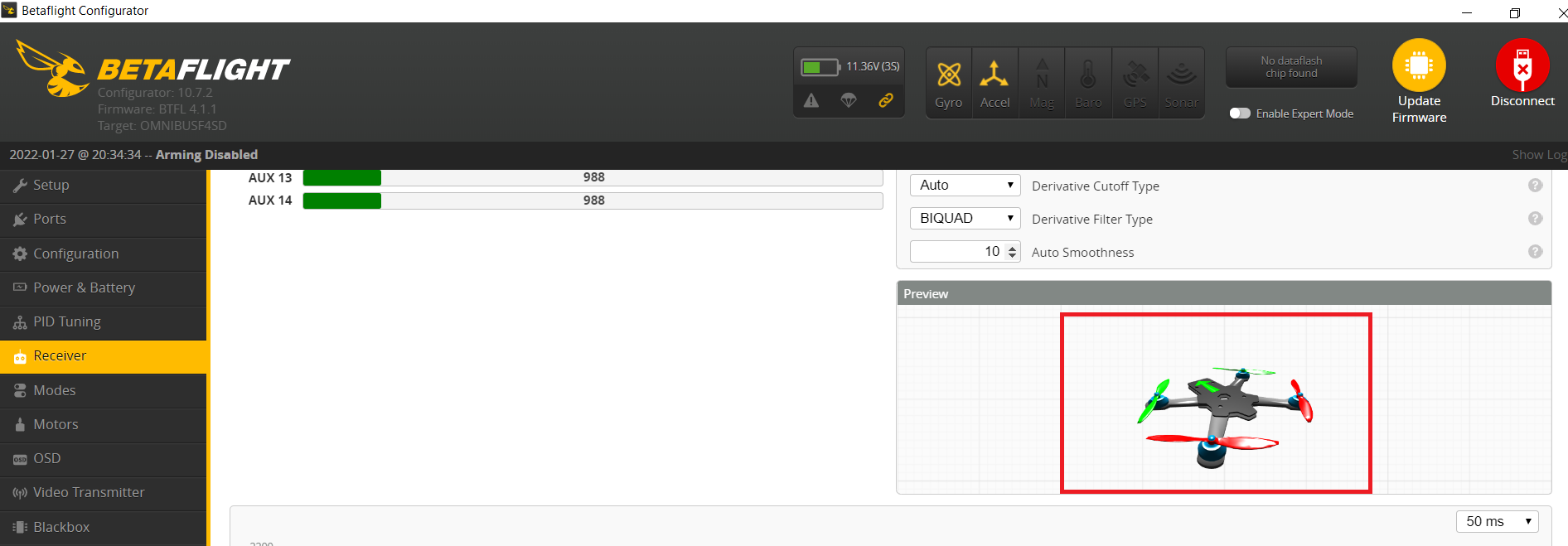Viewport: 1568px width, 546px height.
Task: Open the Ports tab
Action: [104, 219]
